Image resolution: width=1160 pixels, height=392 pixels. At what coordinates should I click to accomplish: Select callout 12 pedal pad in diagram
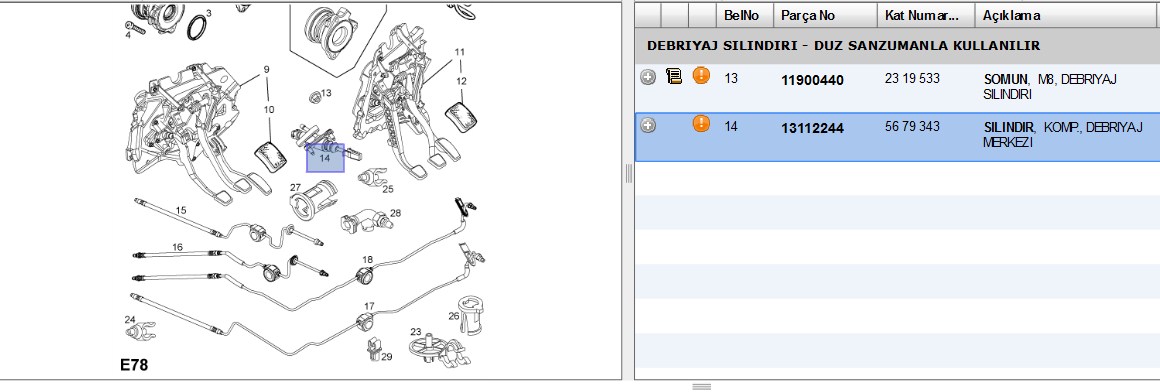pyautogui.click(x=462, y=81)
